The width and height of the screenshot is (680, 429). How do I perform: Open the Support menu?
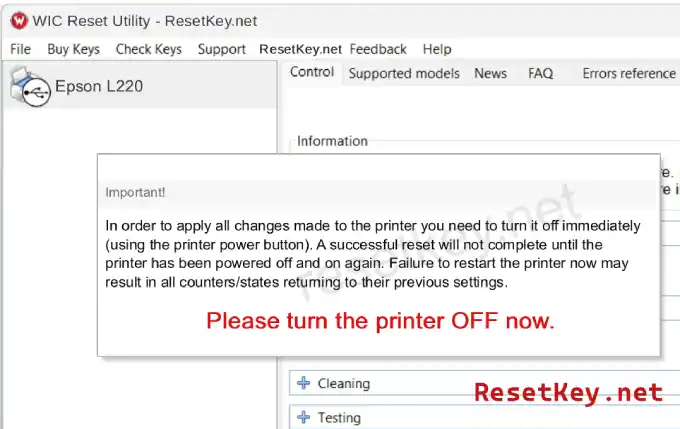[x=222, y=49]
